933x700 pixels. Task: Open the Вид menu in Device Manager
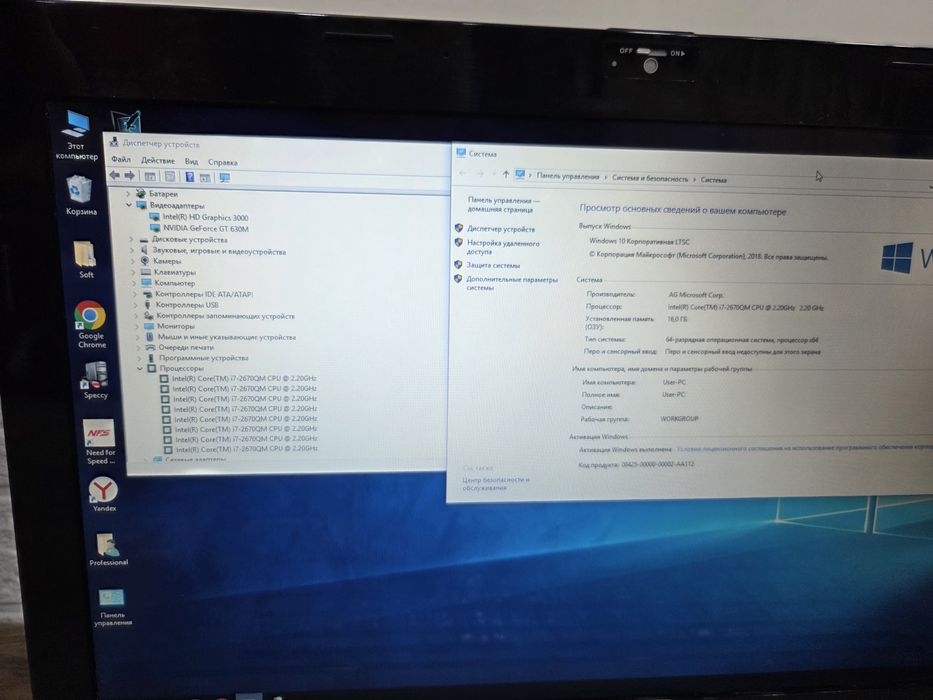[191, 161]
